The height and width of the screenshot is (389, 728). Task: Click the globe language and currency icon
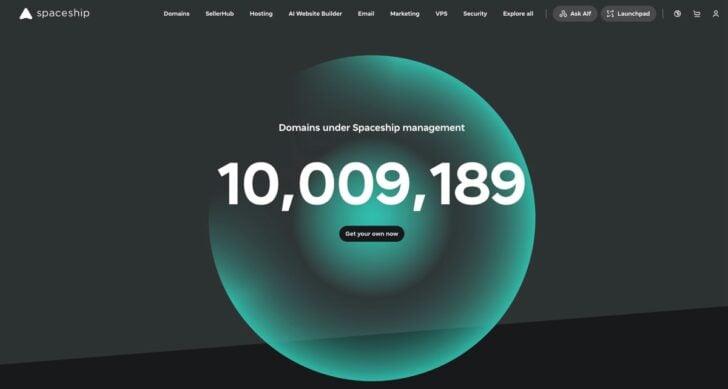pyautogui.click(x=677, y=14)
